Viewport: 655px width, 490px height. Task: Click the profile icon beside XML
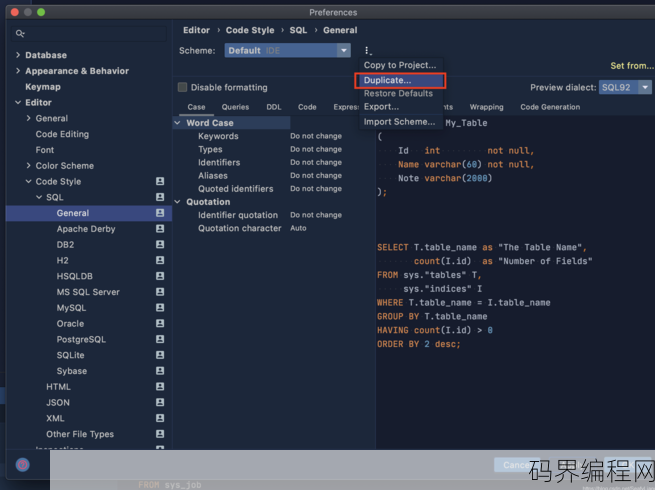pyautogui.click(x=160, y=418)
